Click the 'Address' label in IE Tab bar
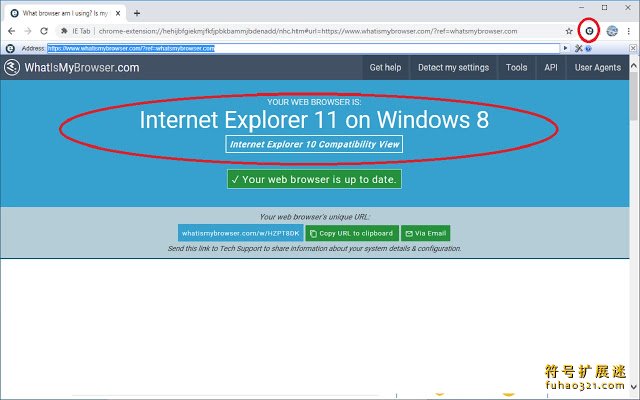 coord(33,49)
